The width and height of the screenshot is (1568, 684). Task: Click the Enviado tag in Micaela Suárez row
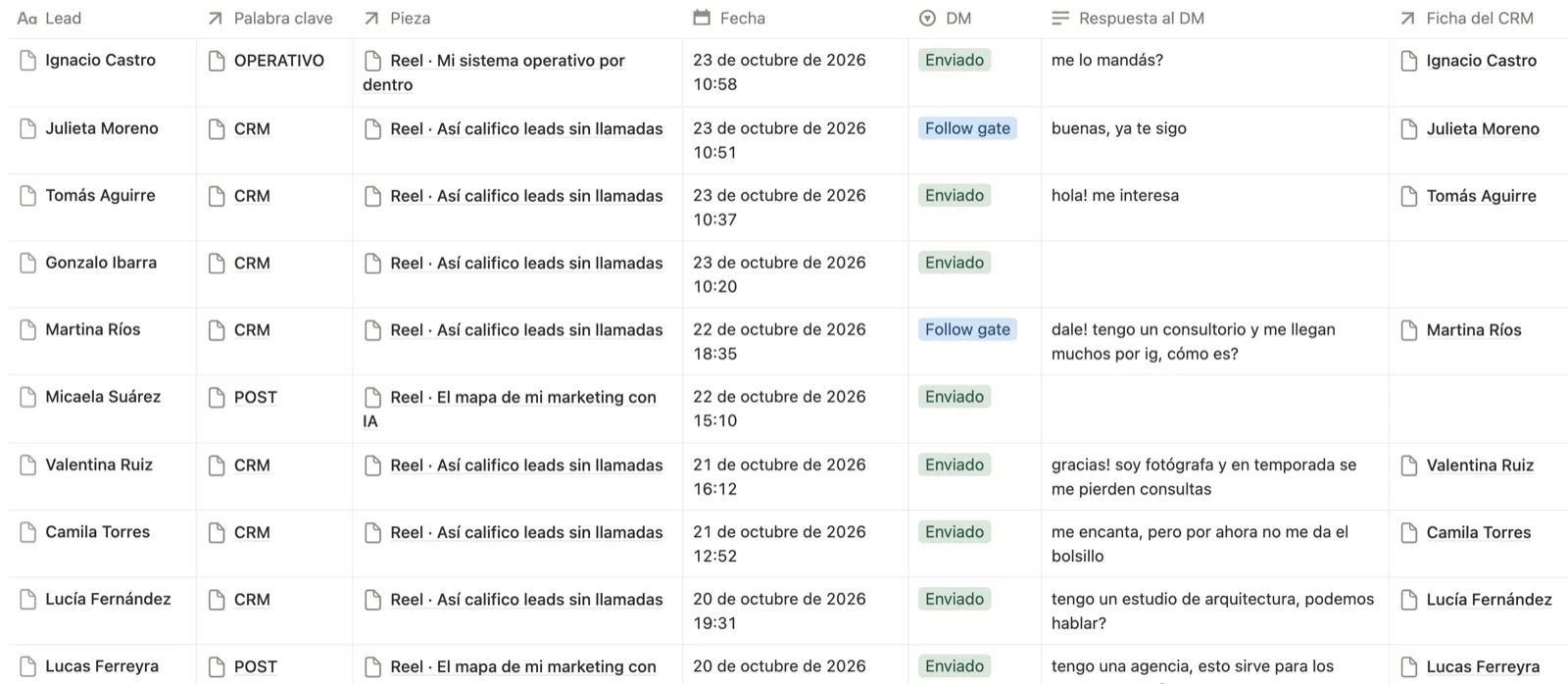(955, 397)
